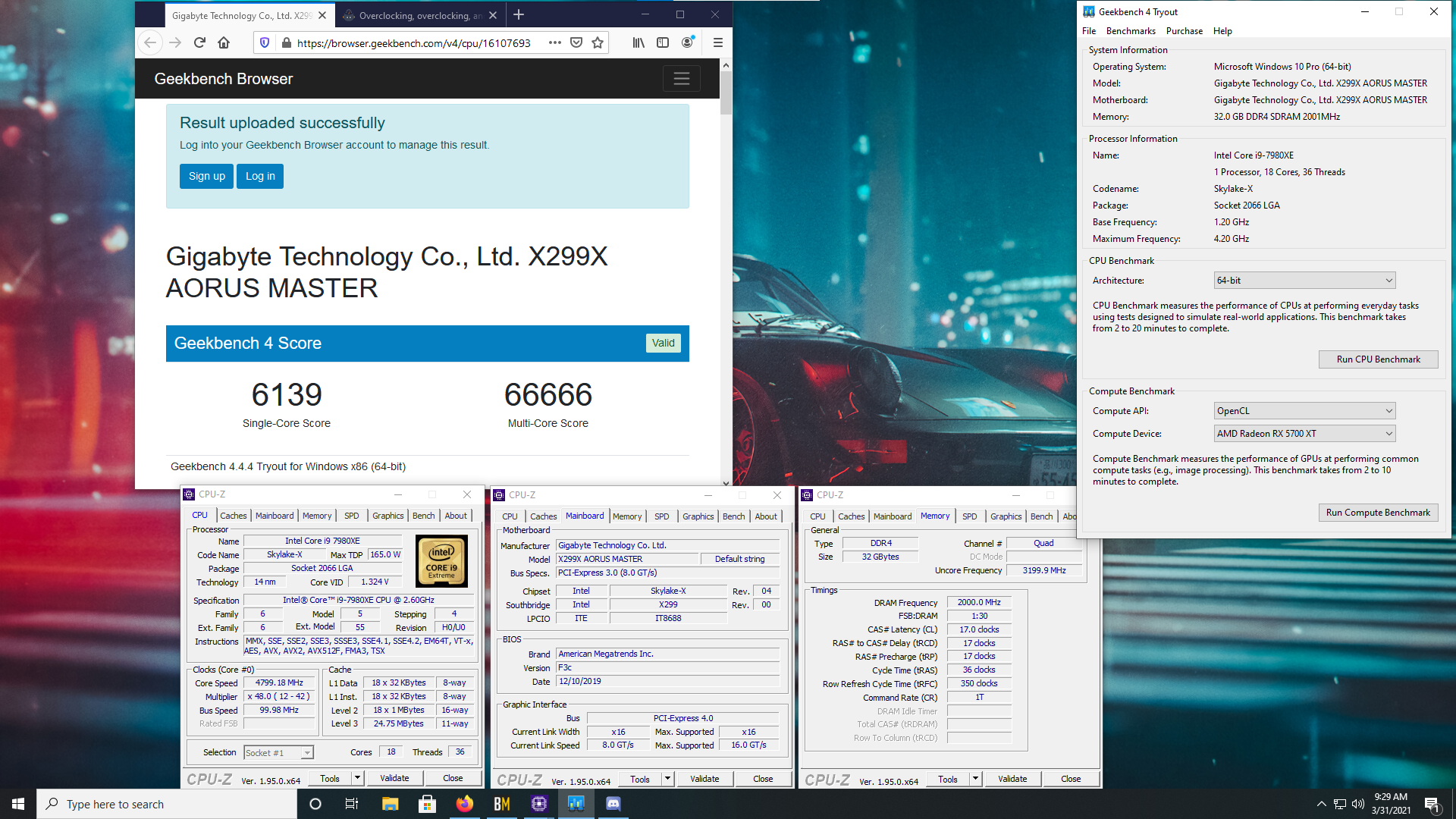This screenshot has width=1456, height=819.
Task: Switch to Firefox in taskbar
Action: tap(464, 804)
